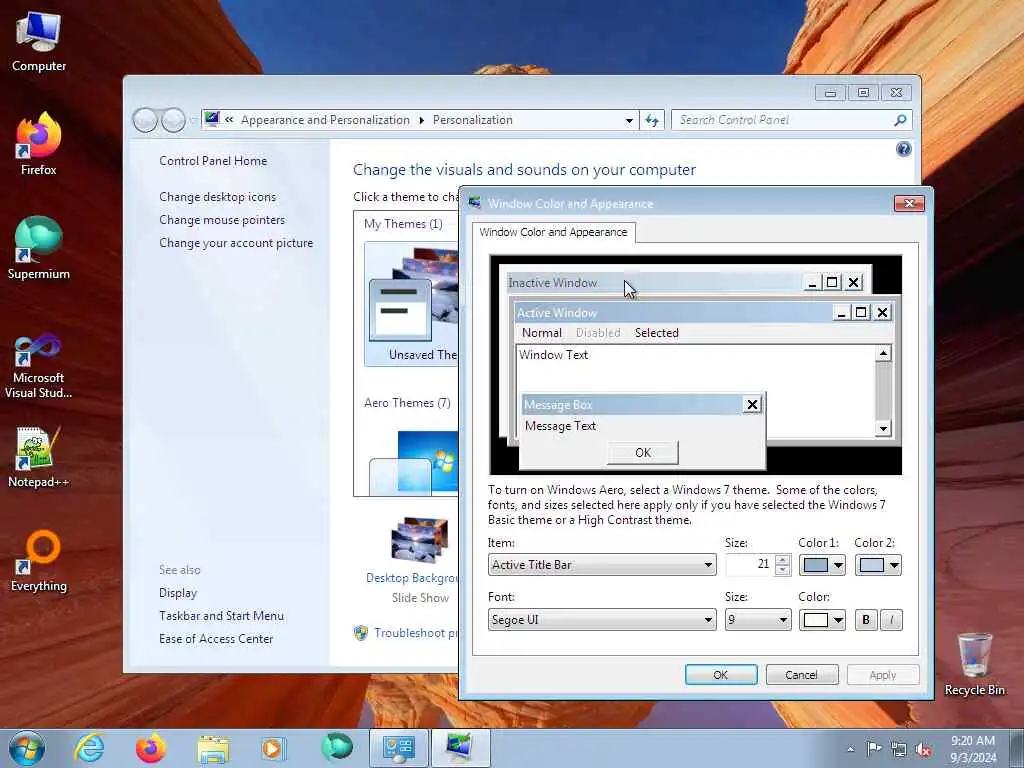Image resolution: width=1024 pixels, height=768 pixels.
Task: Open the Control Panel help icon
Action: [903, 150]
